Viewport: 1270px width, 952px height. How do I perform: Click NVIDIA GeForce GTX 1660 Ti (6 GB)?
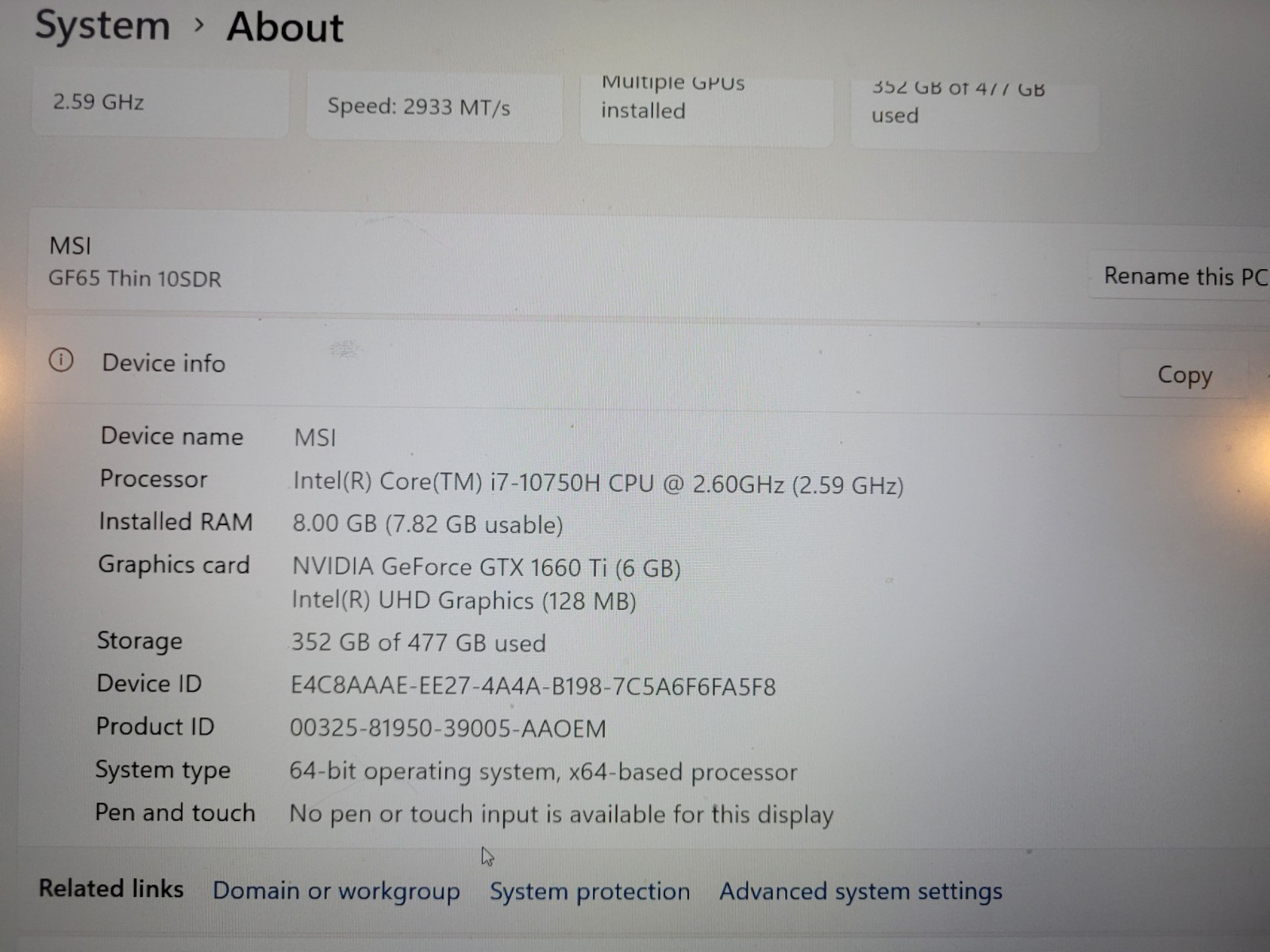(x=487, y=567)
